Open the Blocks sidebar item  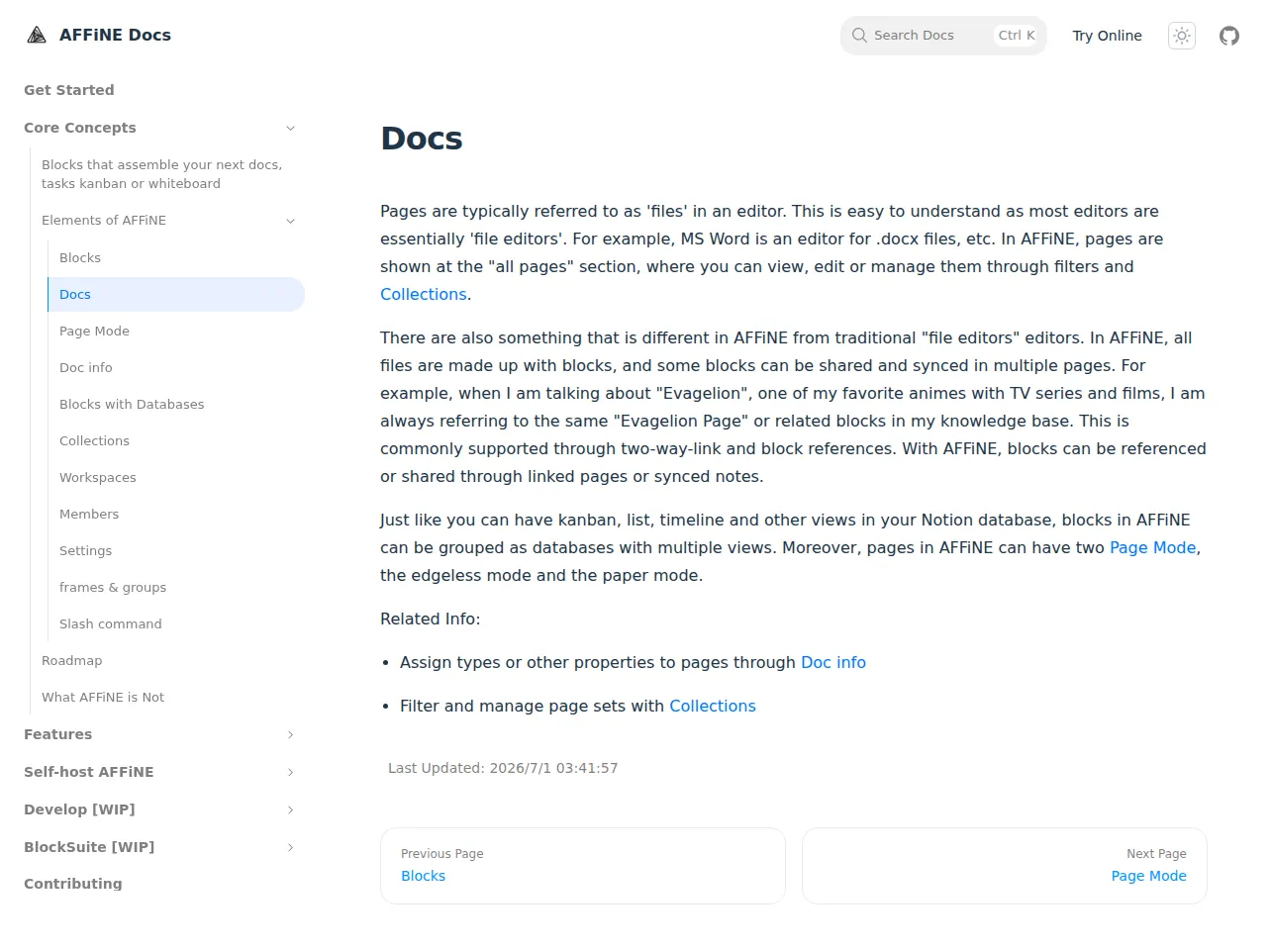tap(80, 257)
